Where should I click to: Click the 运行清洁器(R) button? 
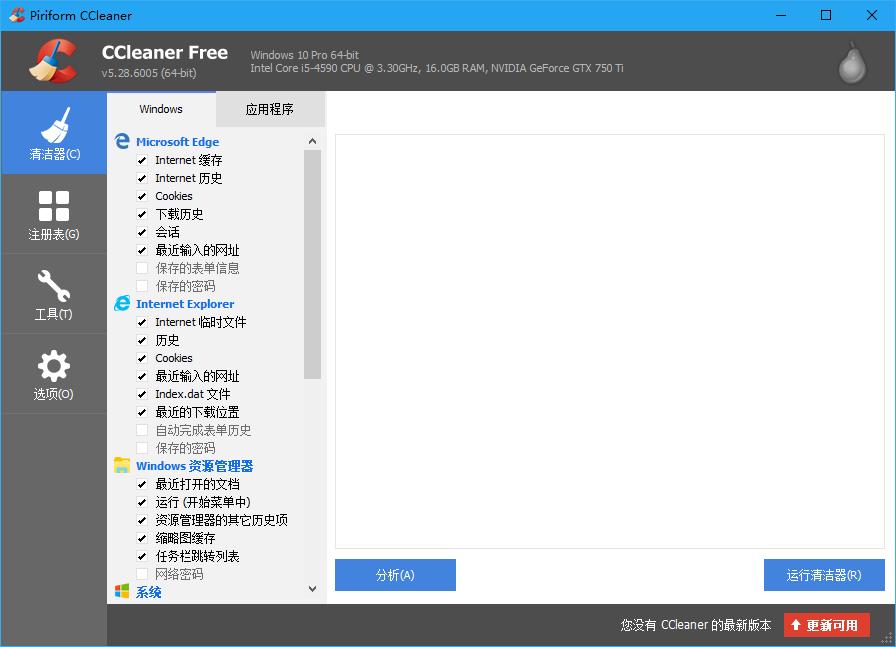click(823, 575)
